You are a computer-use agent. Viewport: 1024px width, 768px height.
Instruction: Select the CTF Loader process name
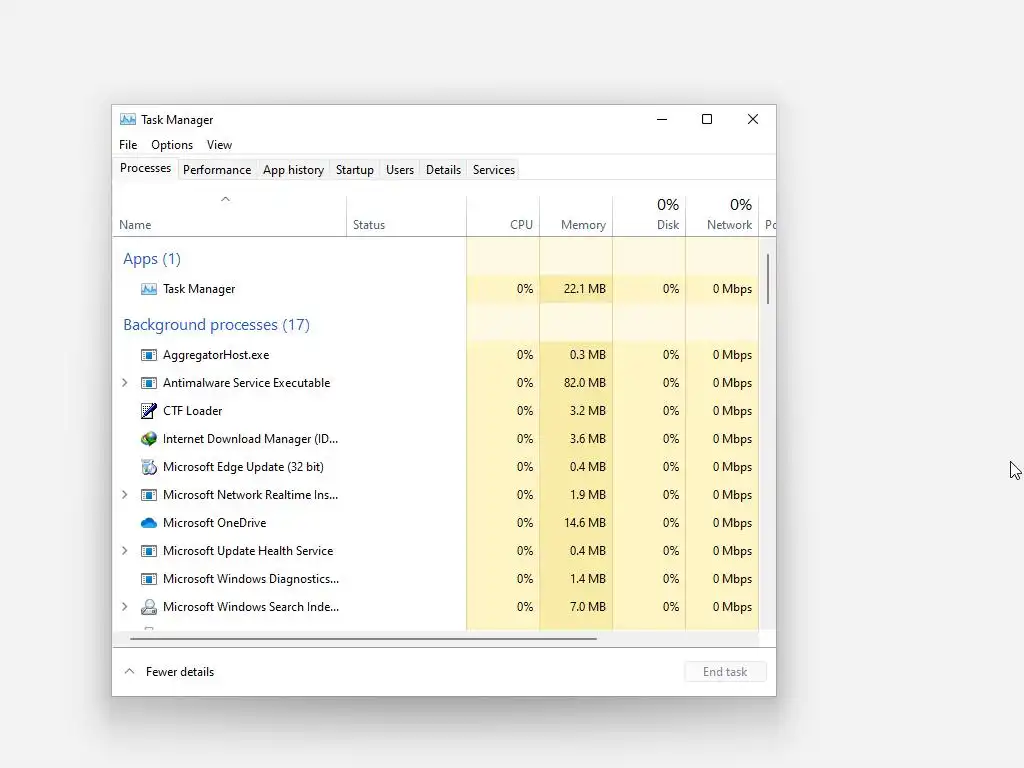(193, 411)
